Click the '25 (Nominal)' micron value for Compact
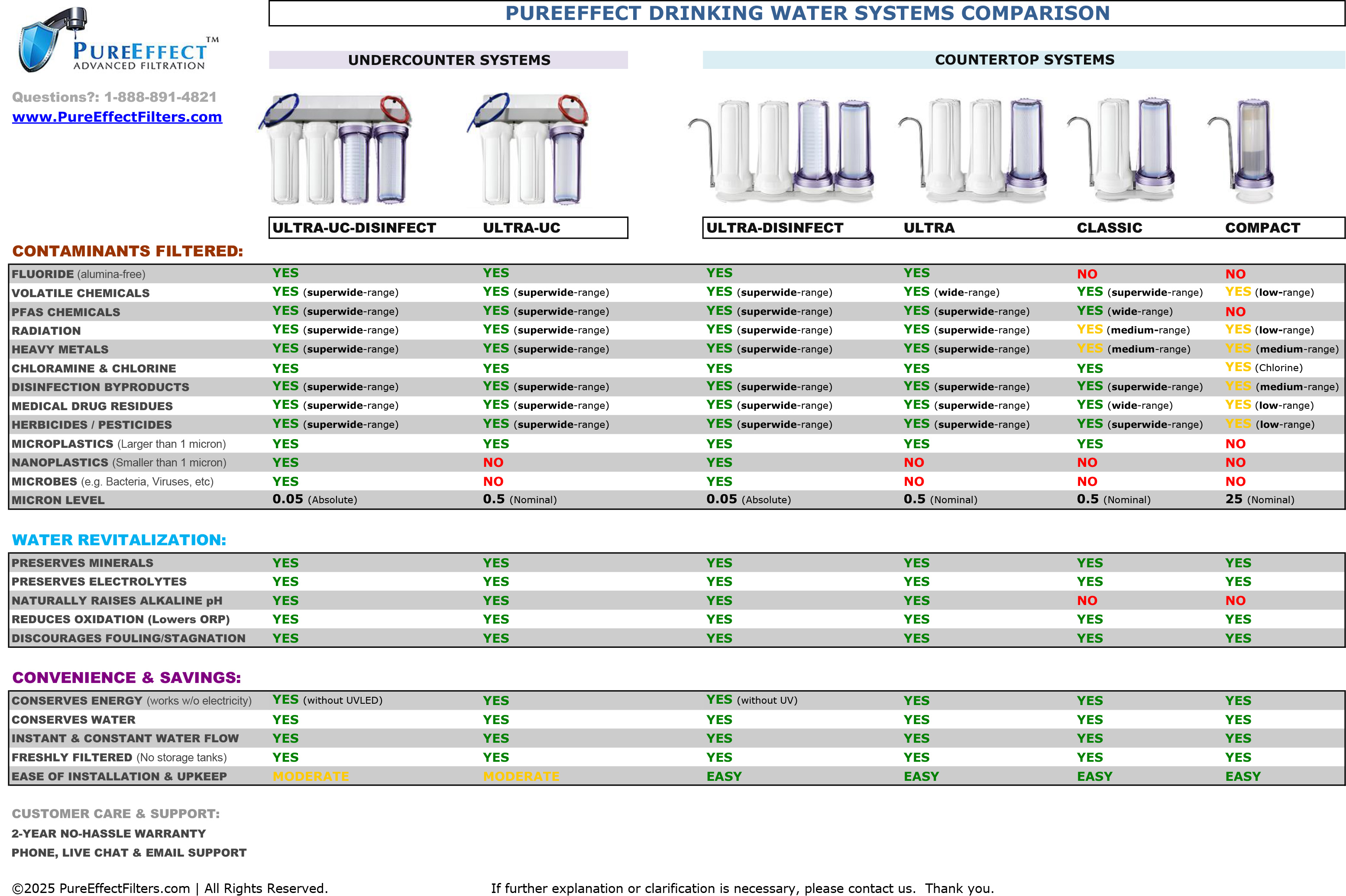The height and width of the screenshot is (896, 1346). coord(1260,499)
